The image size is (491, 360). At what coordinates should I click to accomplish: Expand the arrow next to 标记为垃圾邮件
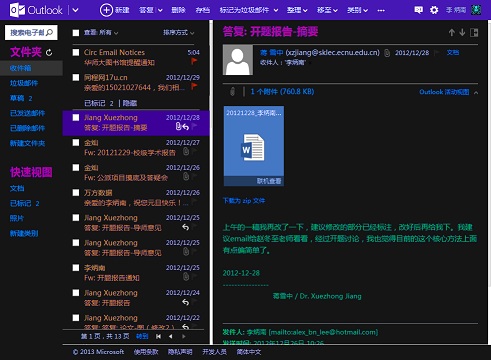tap(276, 10)
